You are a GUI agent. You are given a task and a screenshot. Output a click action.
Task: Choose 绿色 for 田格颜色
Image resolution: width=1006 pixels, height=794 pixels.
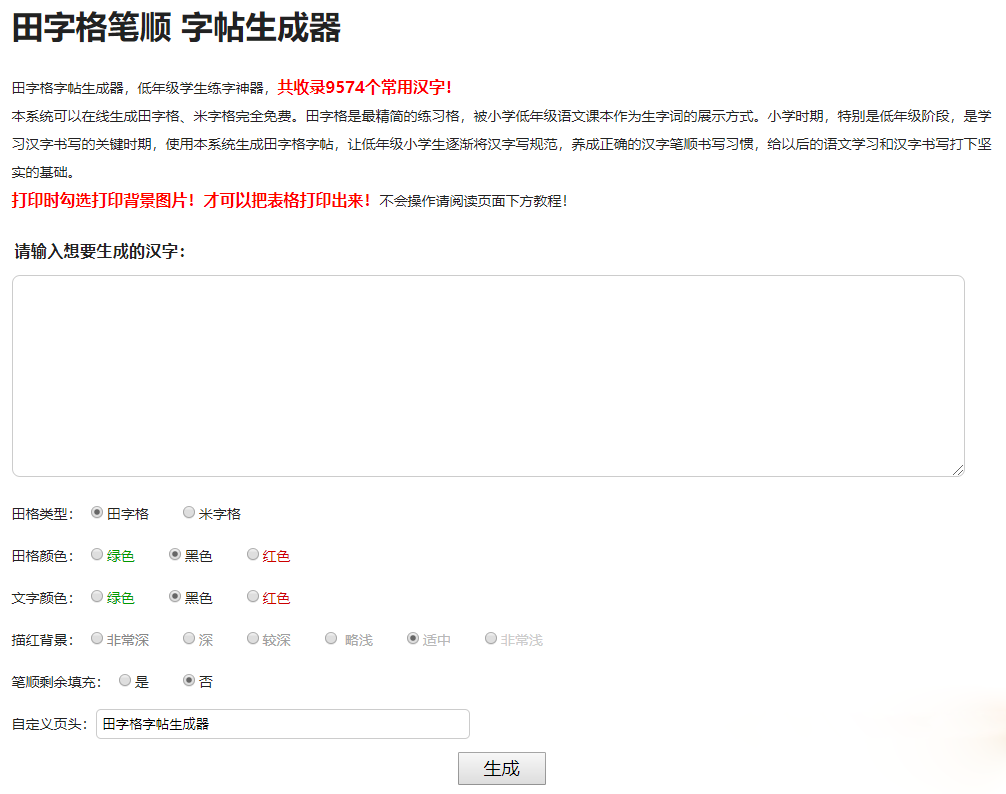[x=97, y=555]
